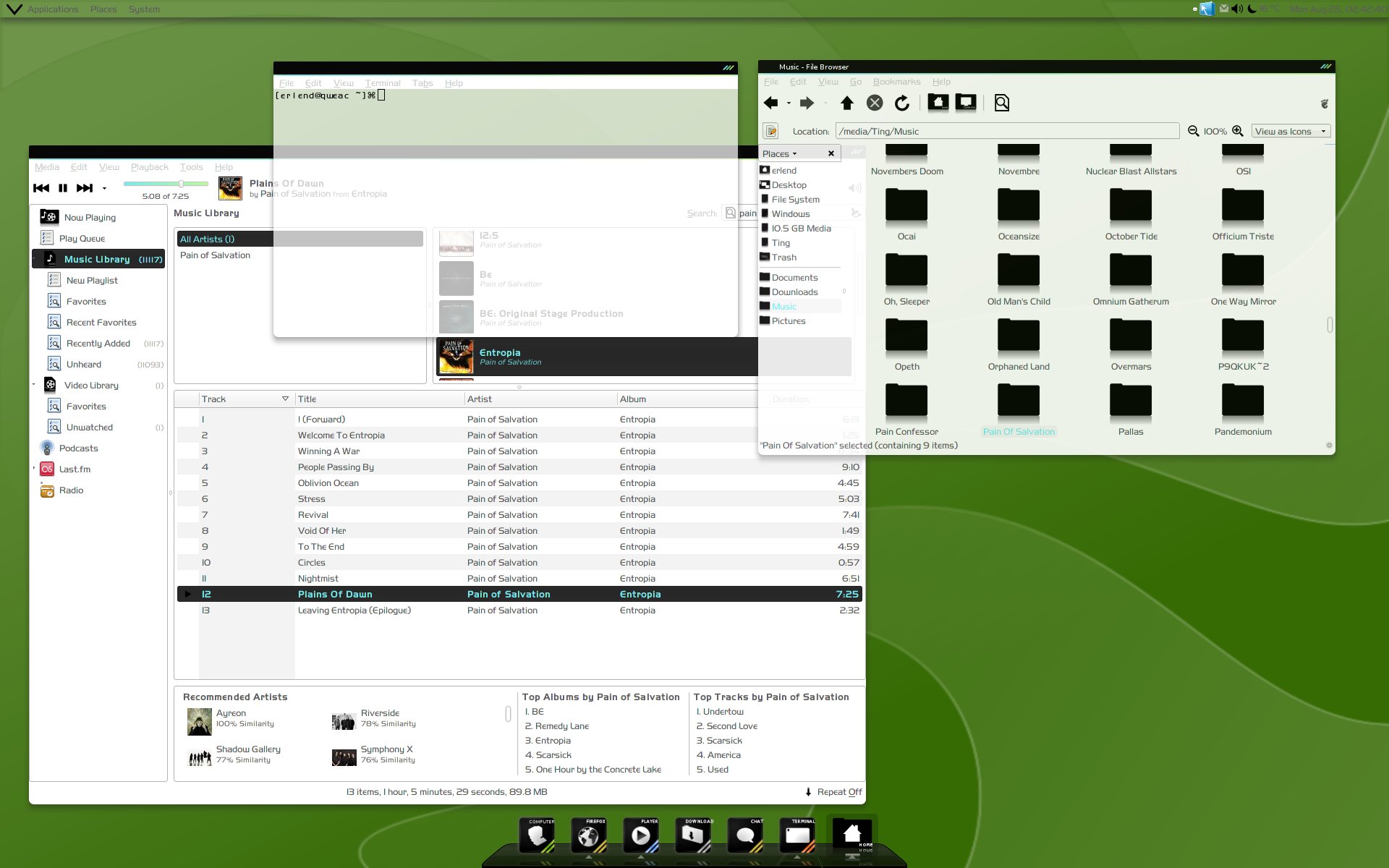Zoom in in file browser
Screen dimensions: 1389x868
[x=1238, y=131]
